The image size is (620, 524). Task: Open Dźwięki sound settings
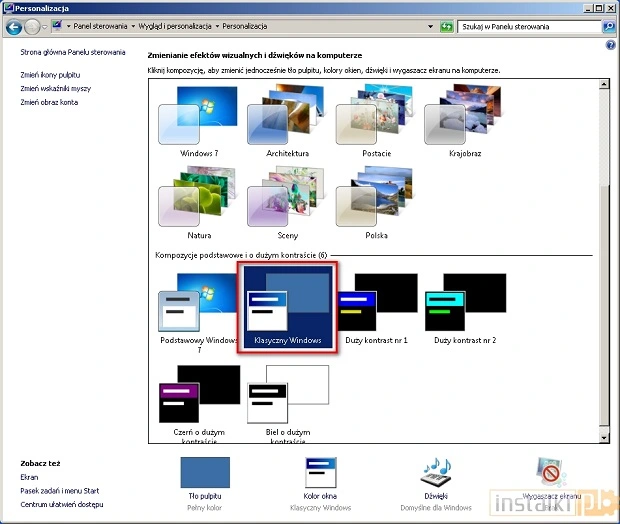[x=436, y=484]
